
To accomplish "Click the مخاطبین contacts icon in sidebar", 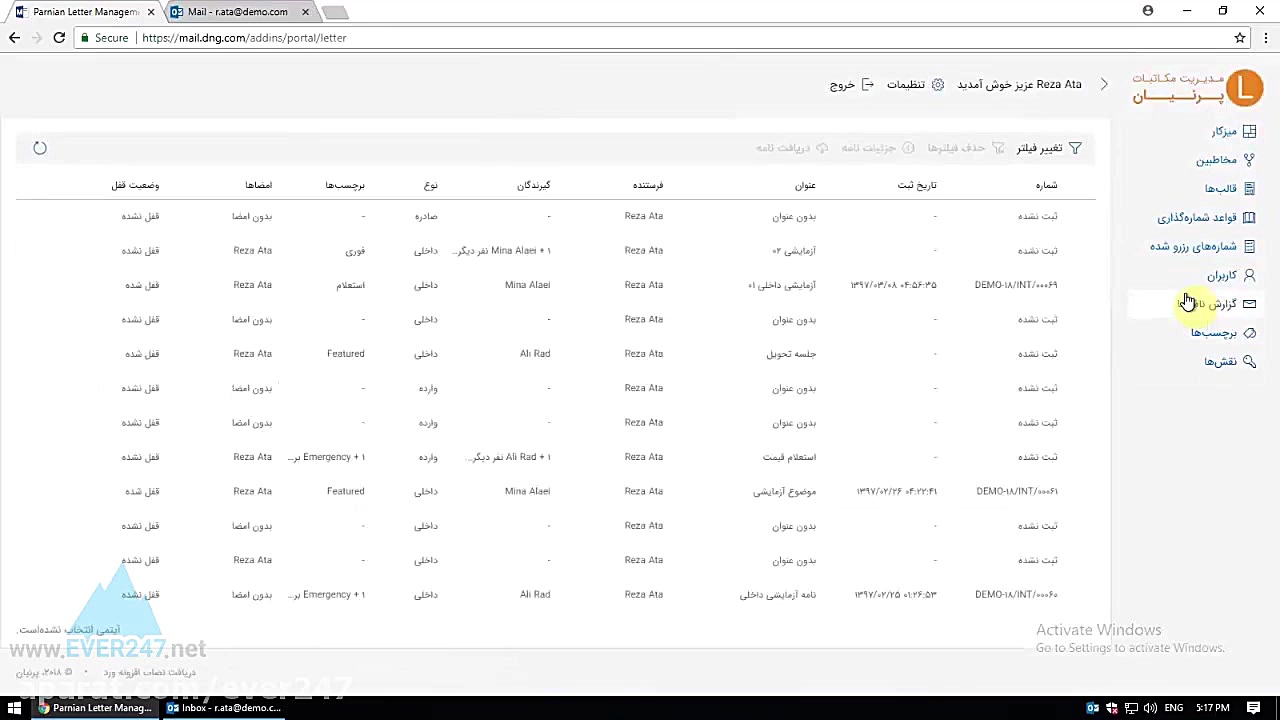I will click(1249, 160).
